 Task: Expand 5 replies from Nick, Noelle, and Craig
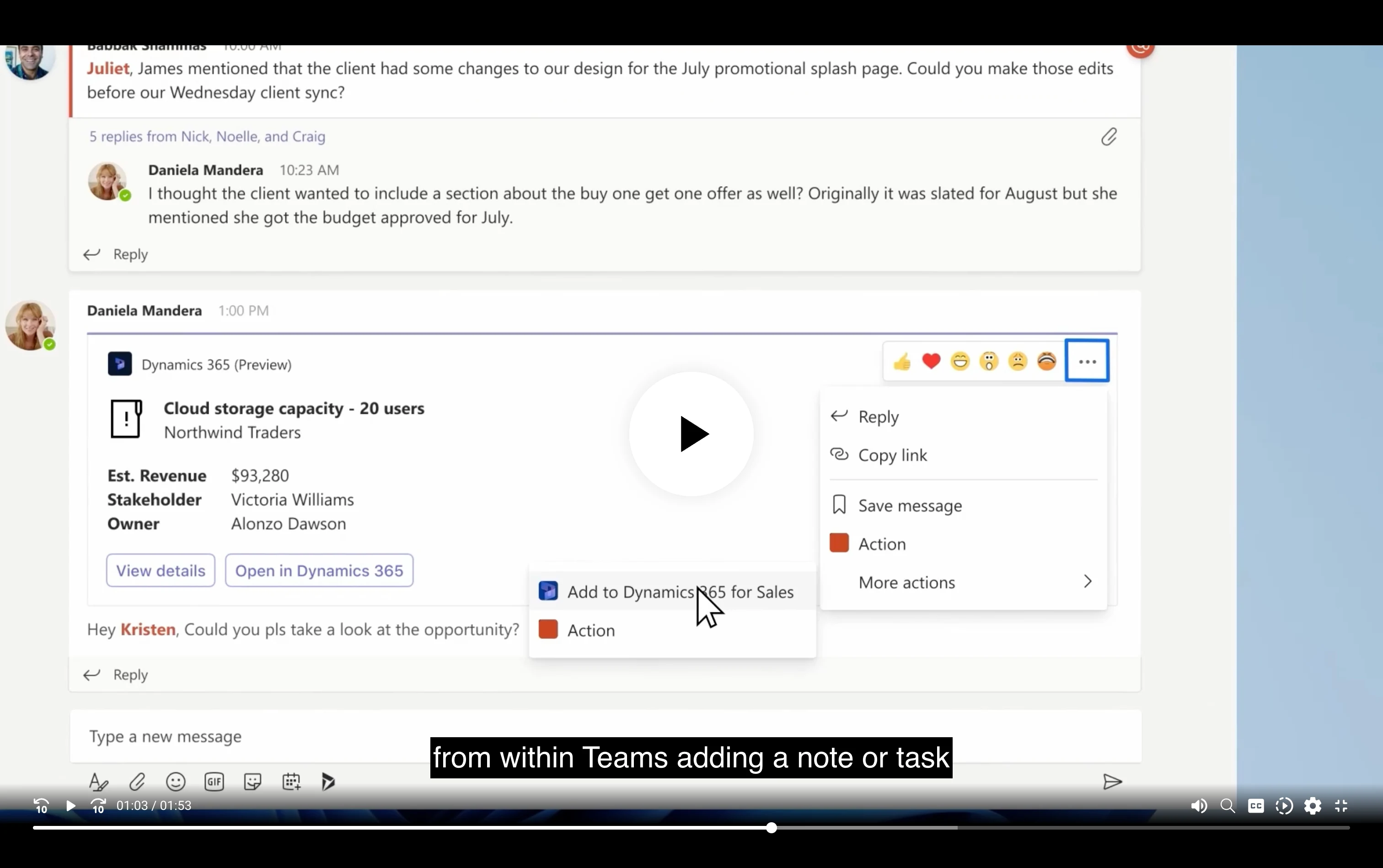pyautogui.click(x=207, y=136)
